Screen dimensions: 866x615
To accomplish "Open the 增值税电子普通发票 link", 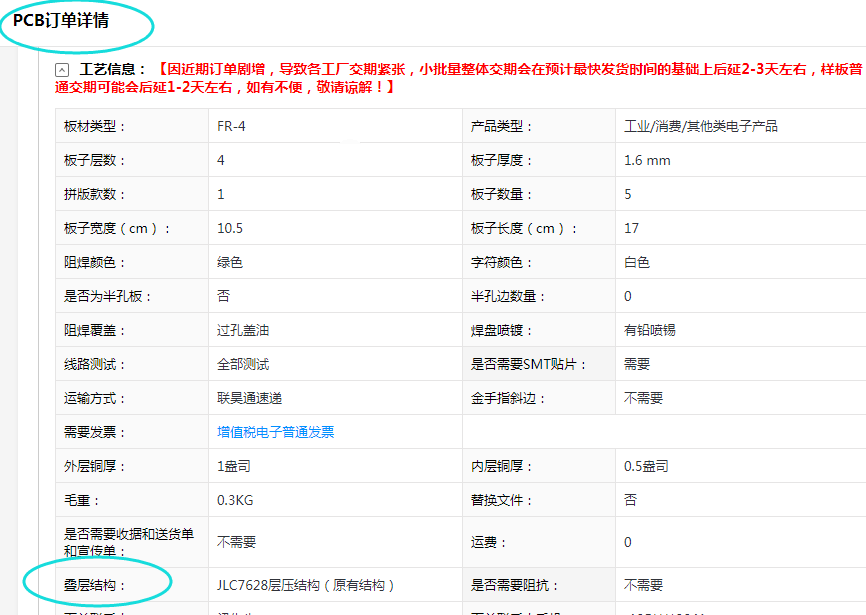I will pos(275,432).
